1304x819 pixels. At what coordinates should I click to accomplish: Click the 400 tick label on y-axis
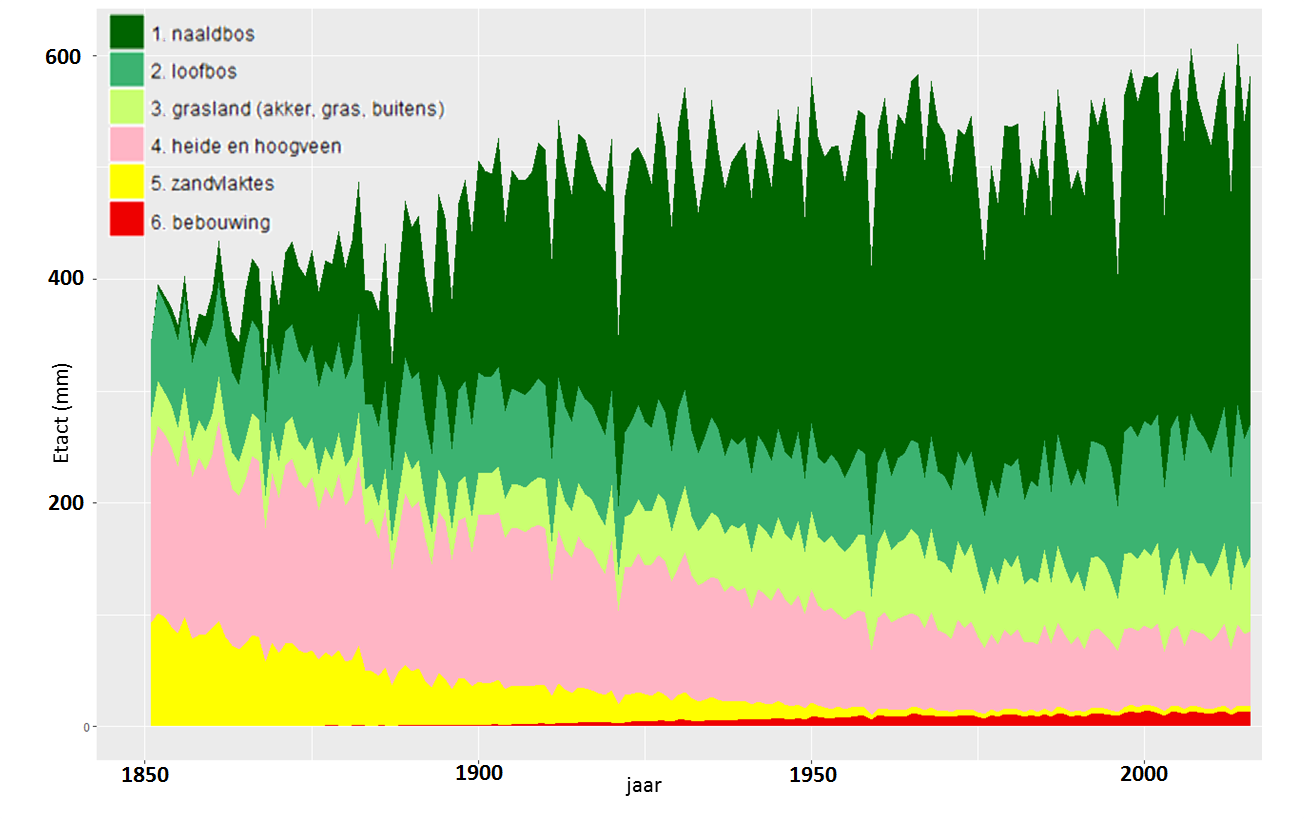coord(62,279)
